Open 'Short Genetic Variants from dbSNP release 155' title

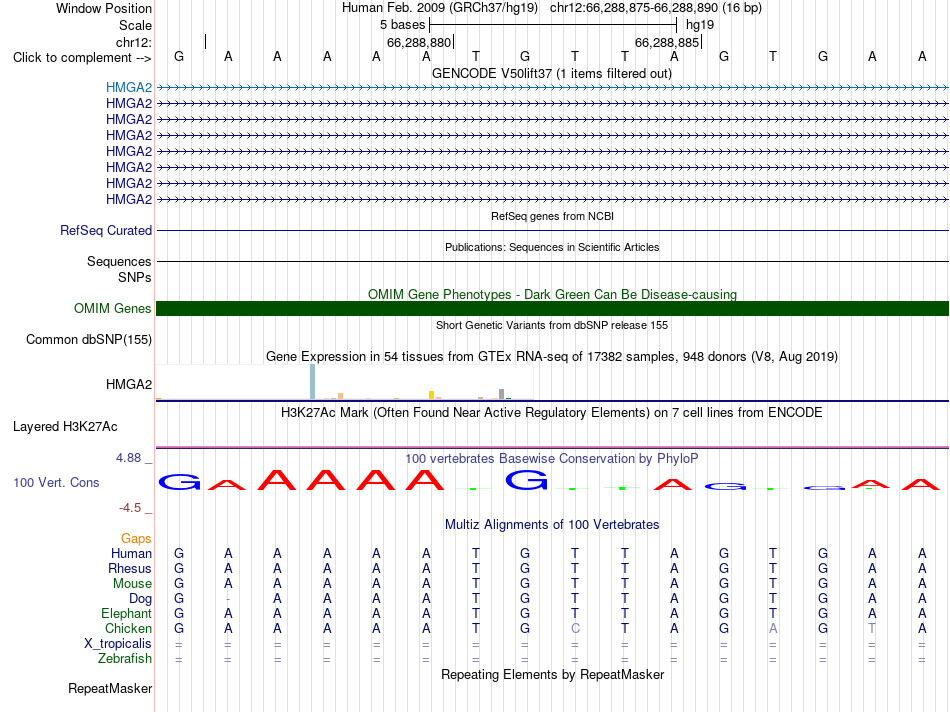(x=552, y=325)
